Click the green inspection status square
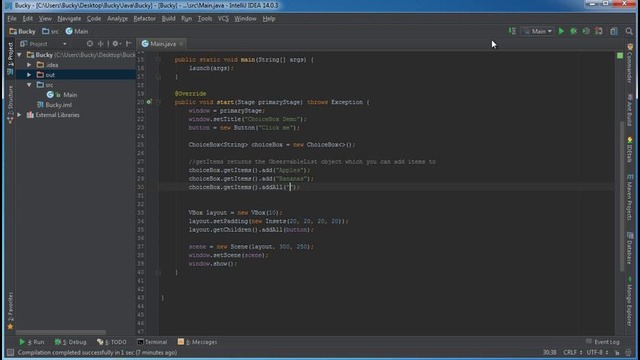 pos(620,56)
